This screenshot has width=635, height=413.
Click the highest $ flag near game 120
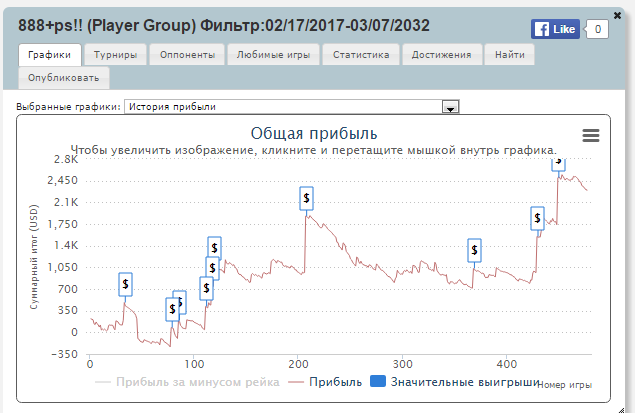tap(215, 247)
